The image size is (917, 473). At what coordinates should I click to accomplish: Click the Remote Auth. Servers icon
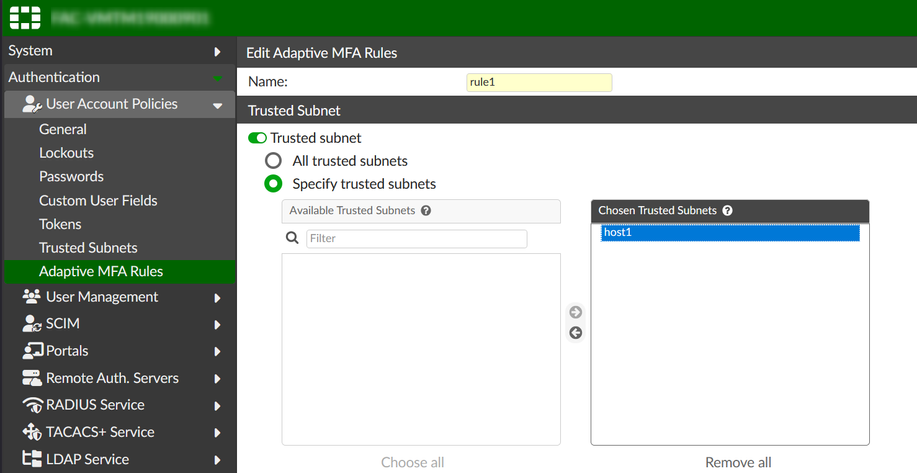(x=31, y=378)
